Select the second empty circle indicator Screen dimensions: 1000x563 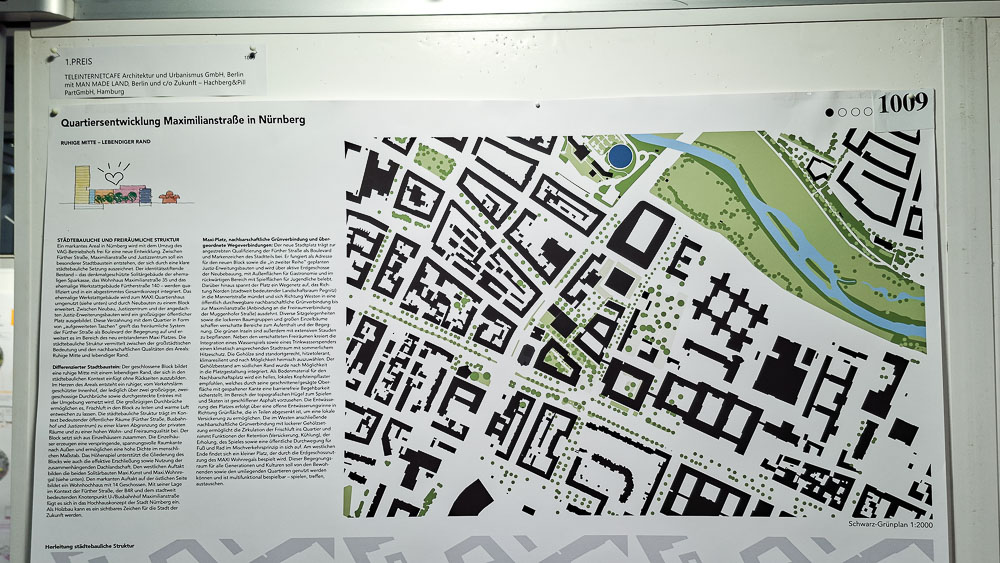point(855,112)
